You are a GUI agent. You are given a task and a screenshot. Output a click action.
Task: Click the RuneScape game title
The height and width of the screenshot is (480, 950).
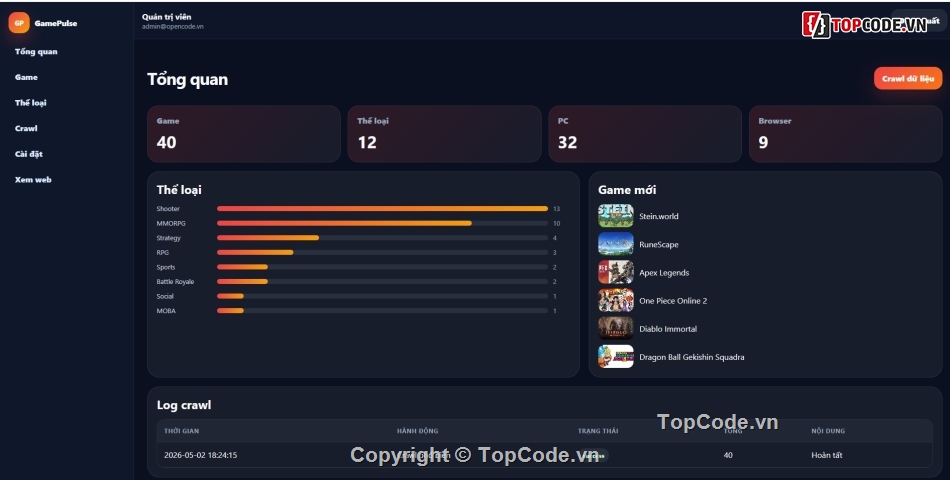pyautogui.click(x=659, y=245)
